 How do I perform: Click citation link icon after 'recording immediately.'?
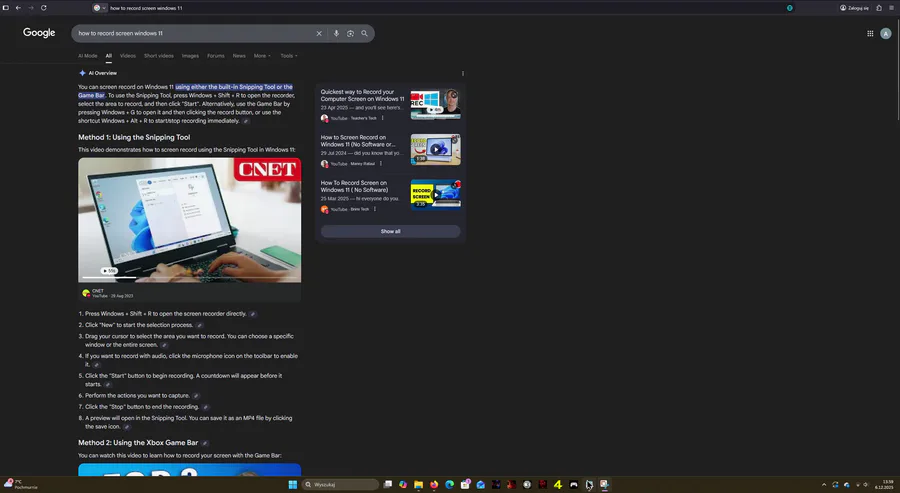(x=246, y=121)
